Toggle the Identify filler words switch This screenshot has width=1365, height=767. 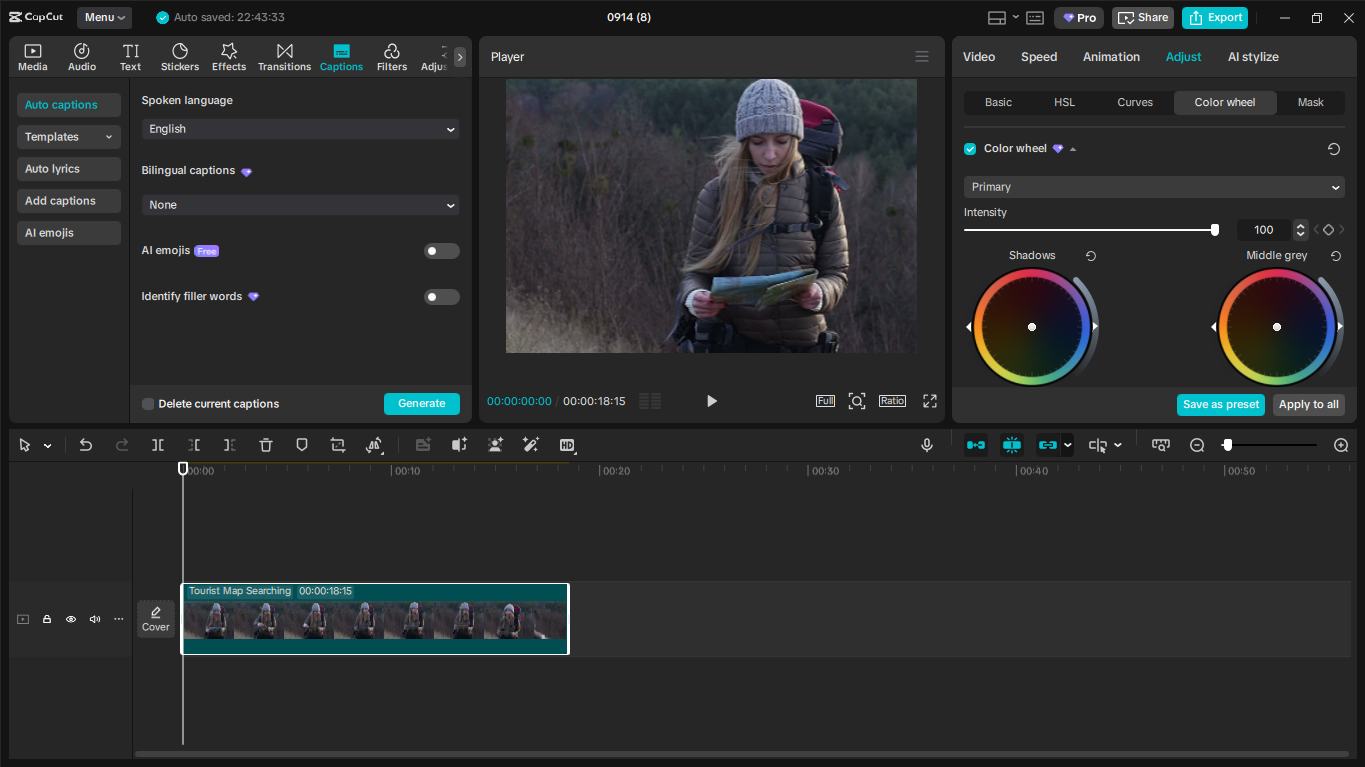pyautogui.click(x=441, y=296)
